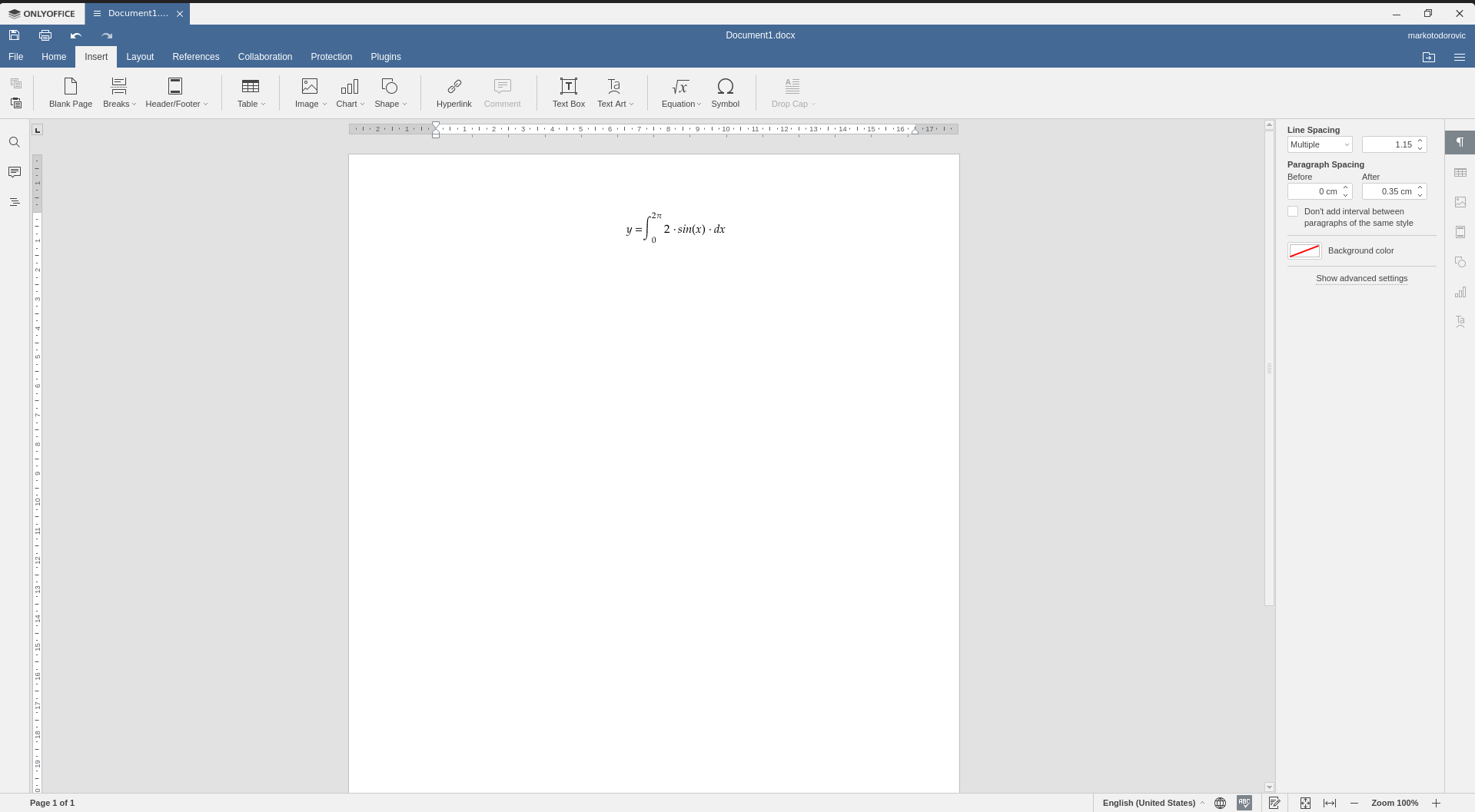
Task: Switch to the Layout tab
Action: click(x=140, y=57)
